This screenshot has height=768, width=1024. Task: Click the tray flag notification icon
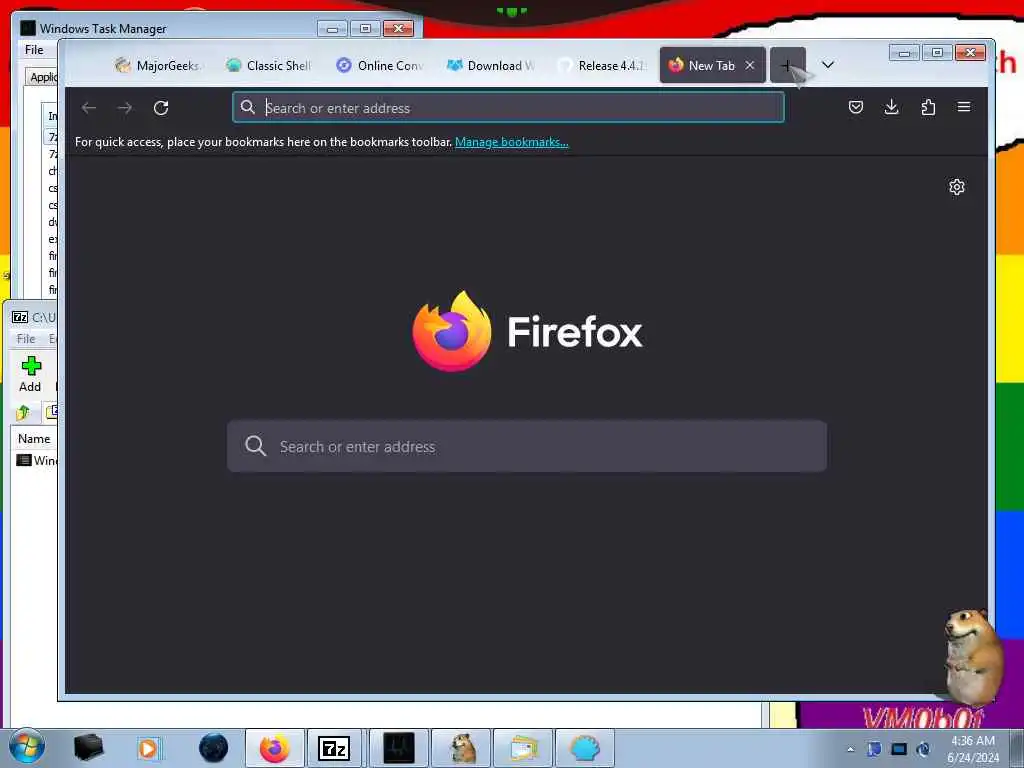(874, 749)
